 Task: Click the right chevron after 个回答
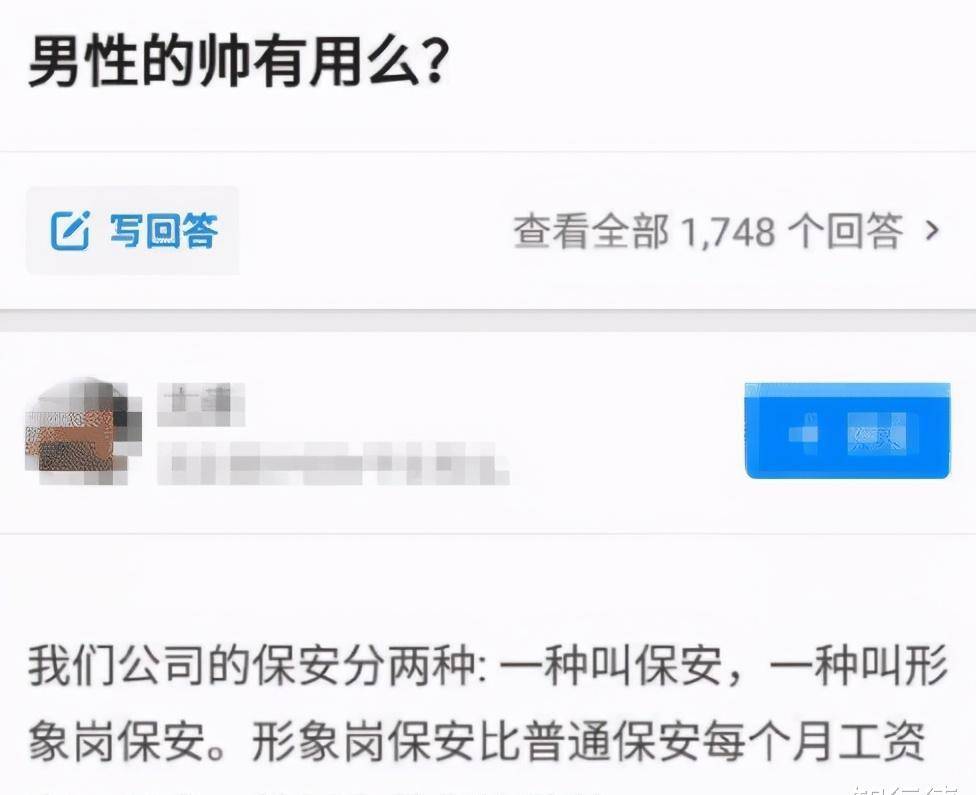(932, 231)
